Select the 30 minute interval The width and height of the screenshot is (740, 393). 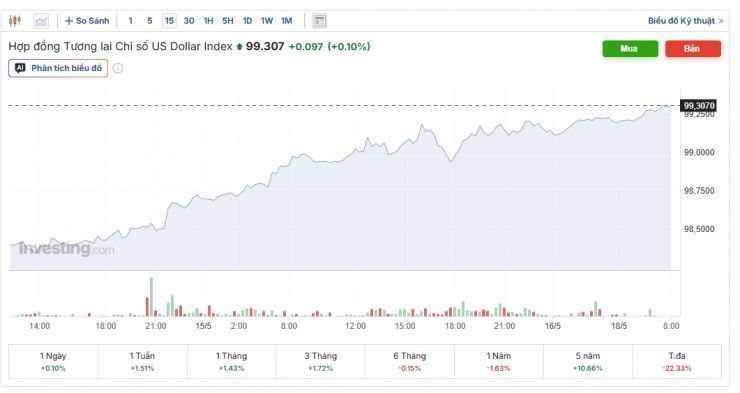pyautogui.click(x=189, y=21)
